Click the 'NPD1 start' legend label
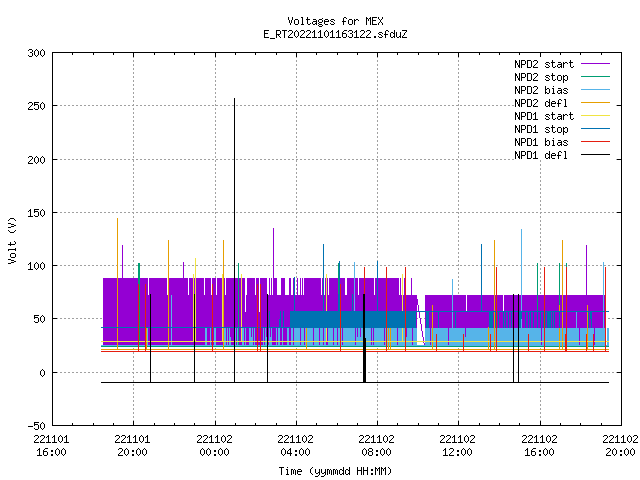The width and height of the screenshot is (640, 480). (544, 116)
